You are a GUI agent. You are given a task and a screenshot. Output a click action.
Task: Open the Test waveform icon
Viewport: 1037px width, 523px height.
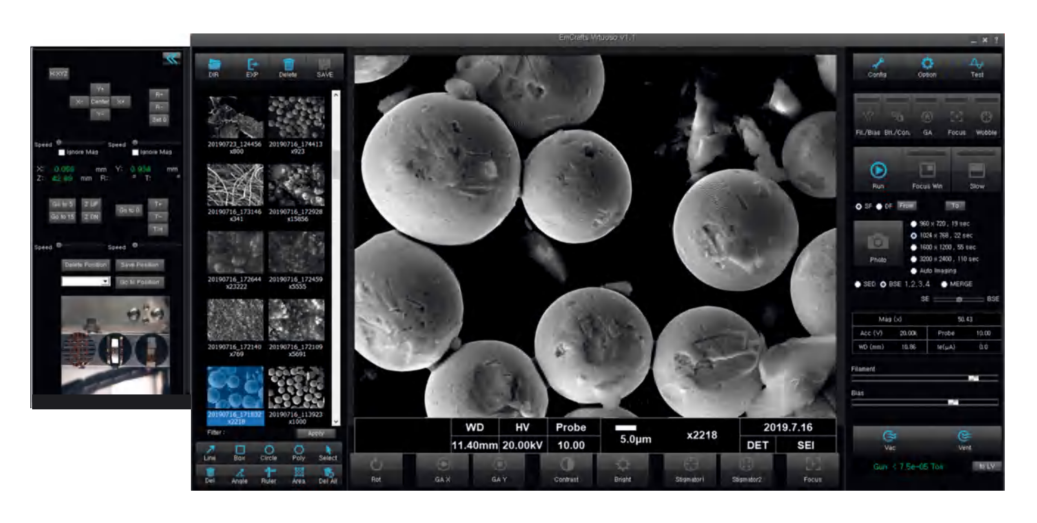tap(977, 67)
